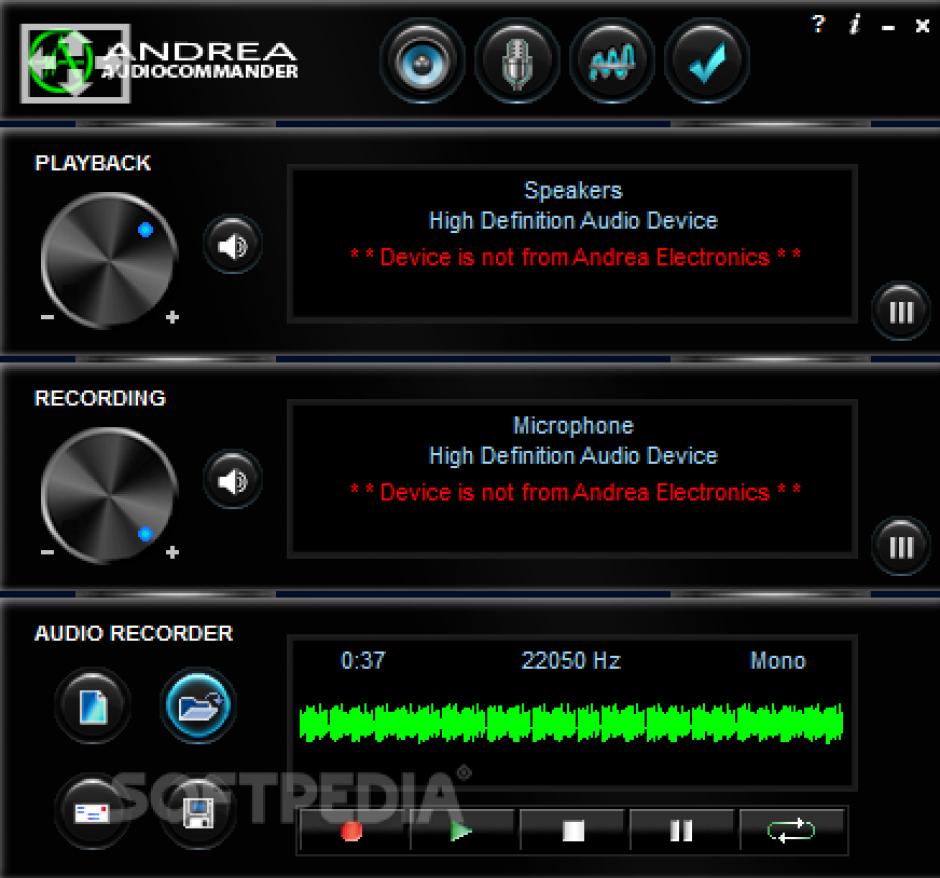Click the AUDIO RECORDER section heading

134,633
